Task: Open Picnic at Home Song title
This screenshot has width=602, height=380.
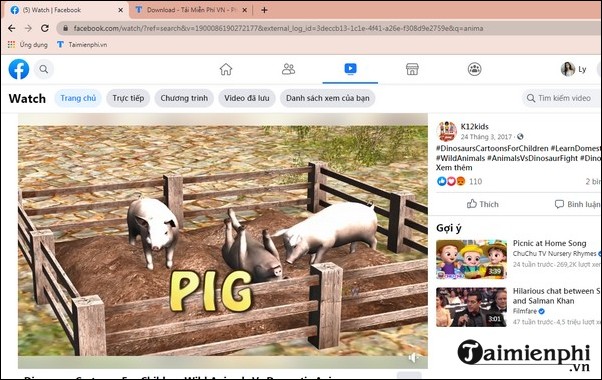Action: (x=549, y=243)
